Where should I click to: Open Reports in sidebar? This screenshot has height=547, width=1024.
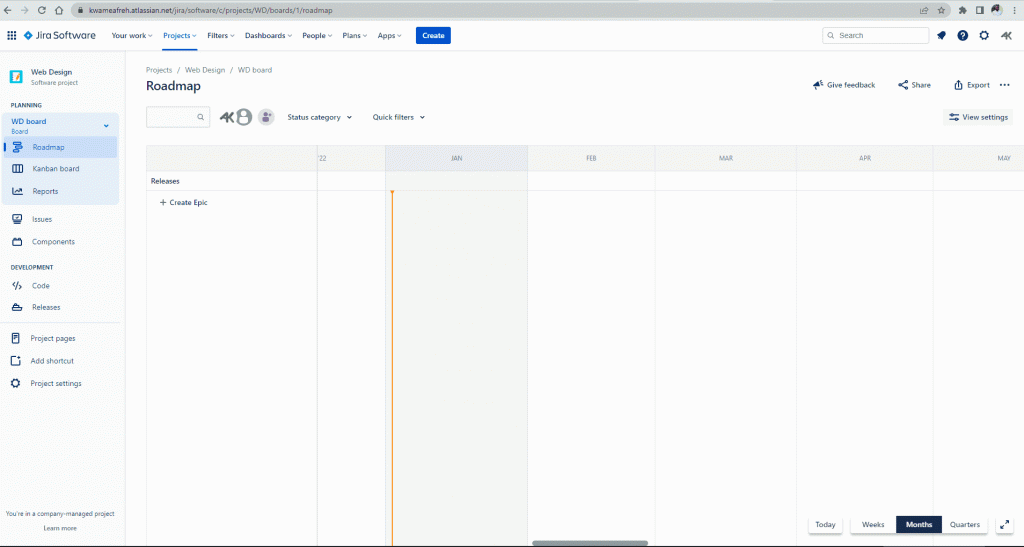click(60, 191)
